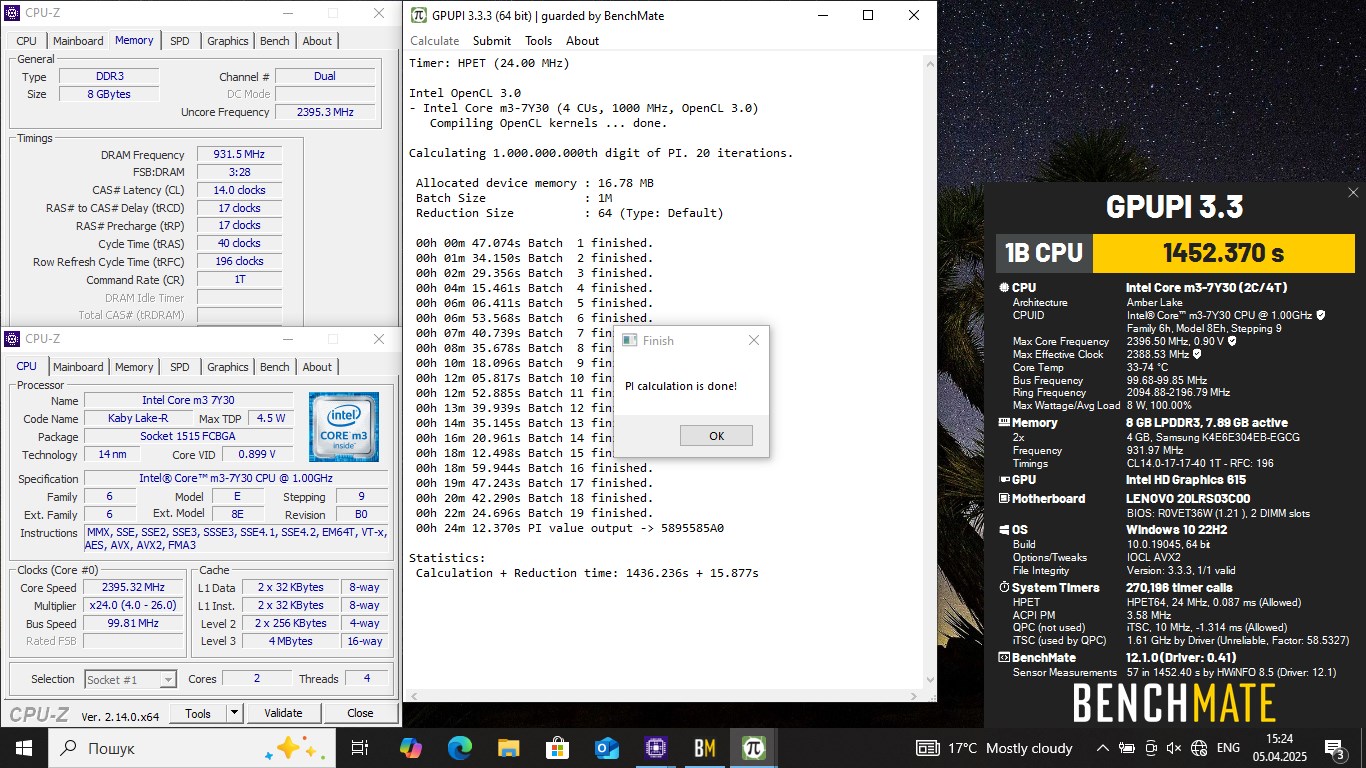Screen dimensions: 1366x768
Task: Click the Tools button in CPU-Z
Action: [x=198, y=713]
